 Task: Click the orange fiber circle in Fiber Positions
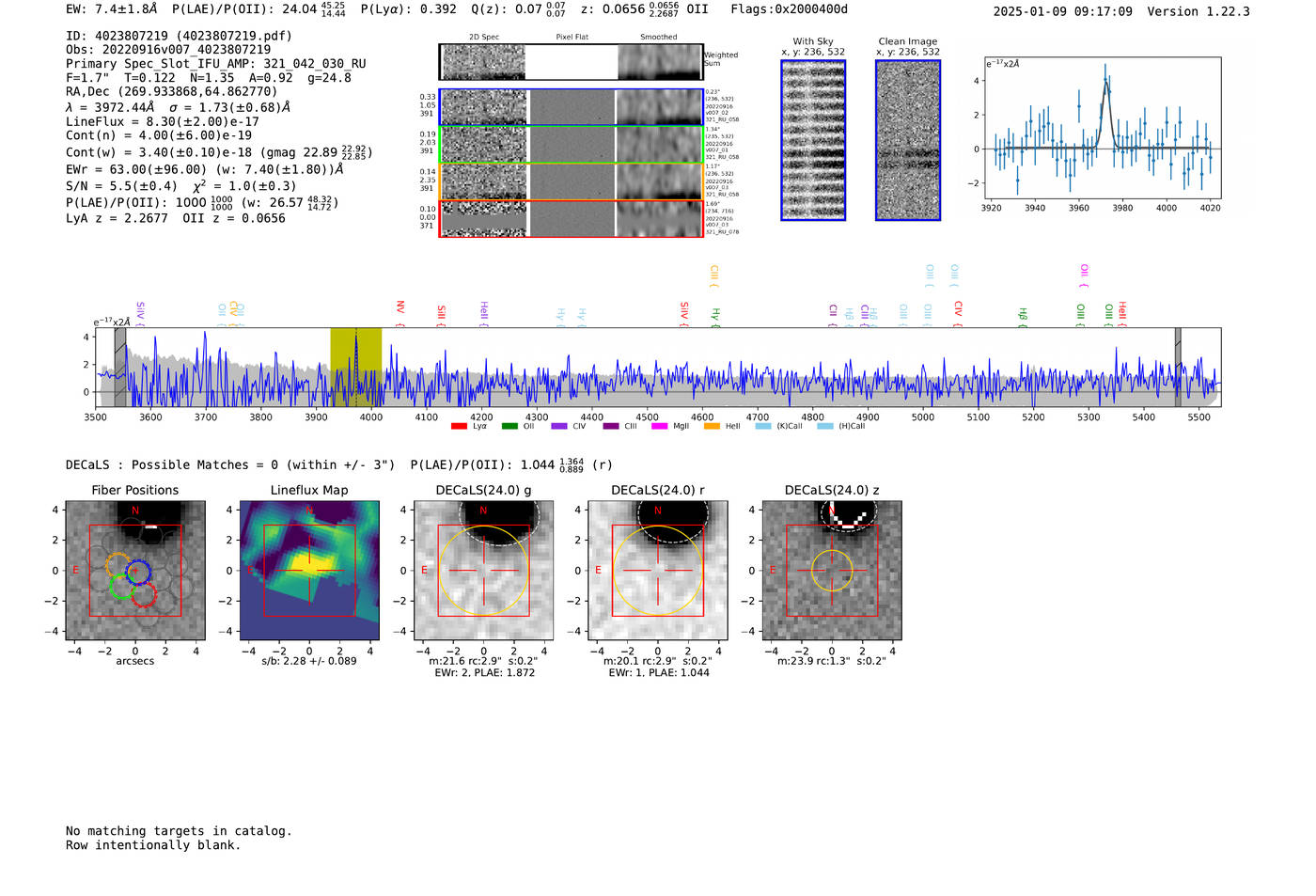pyautogui.click(x=117, y=565)
